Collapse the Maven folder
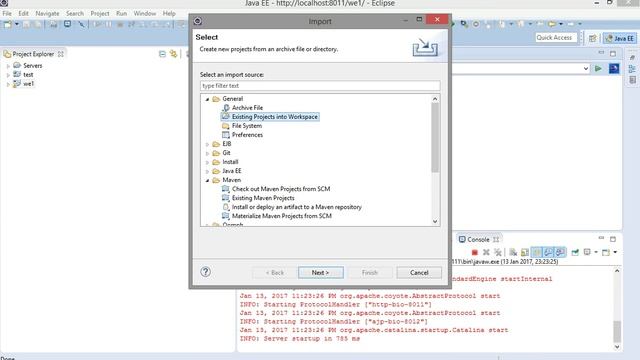The height and width of the screenshot is (360, 640). click(207, 180)
